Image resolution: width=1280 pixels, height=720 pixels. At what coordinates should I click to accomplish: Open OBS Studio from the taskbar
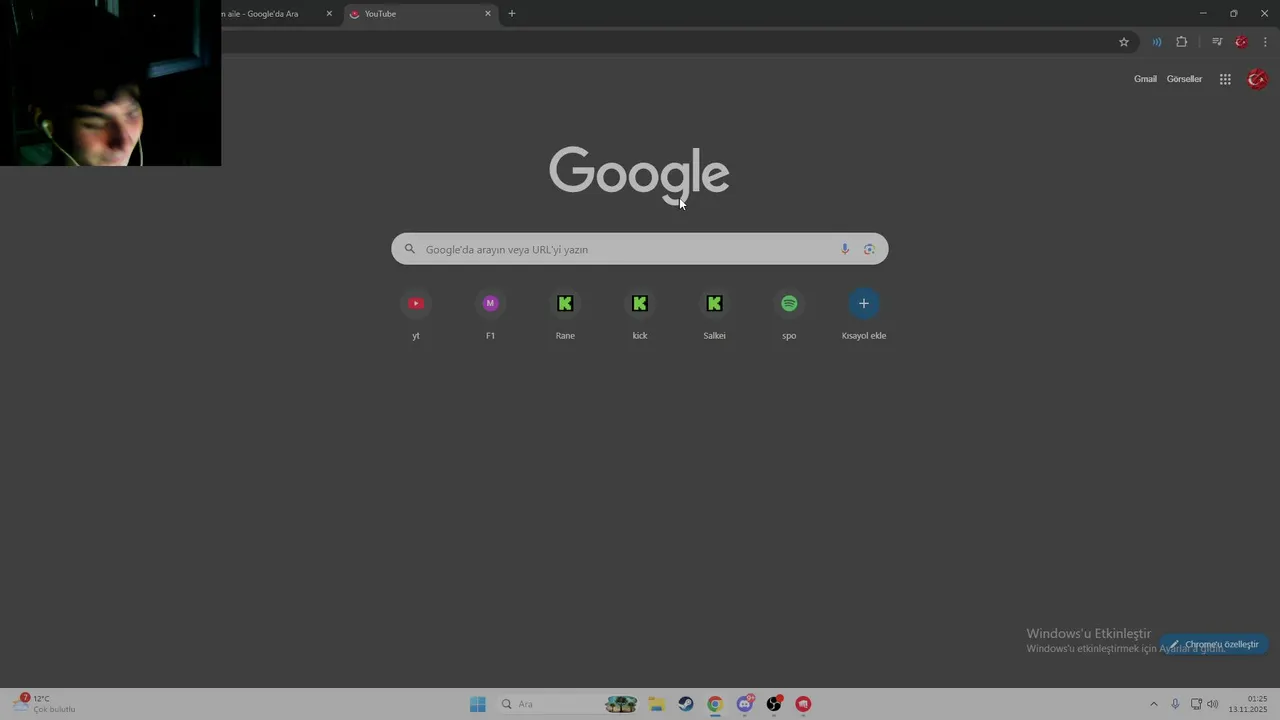coord(774,704)
